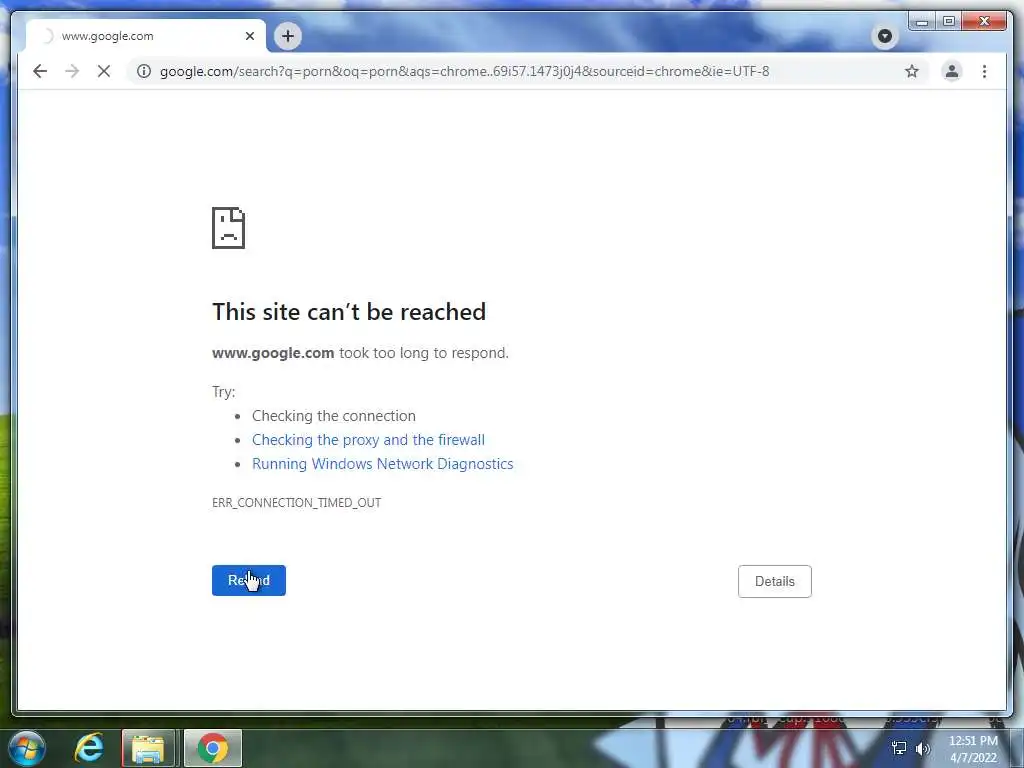This screenshot has height=768, width=1024.
Task: Click the ERR_CONNECTION_TIMED_OUT error code text
Action: click(296, 502)
